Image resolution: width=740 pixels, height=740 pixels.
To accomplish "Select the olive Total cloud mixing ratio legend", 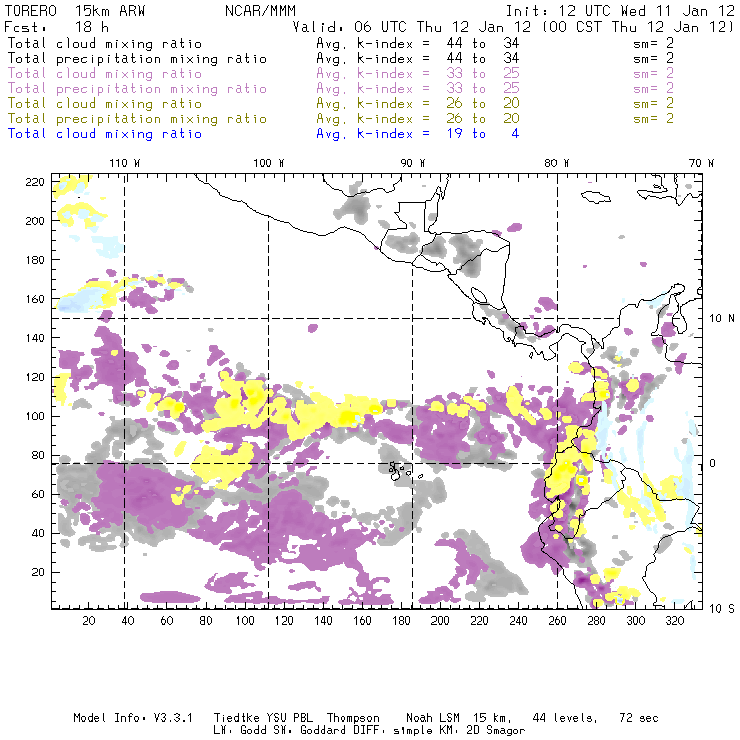I will (105, 103).
